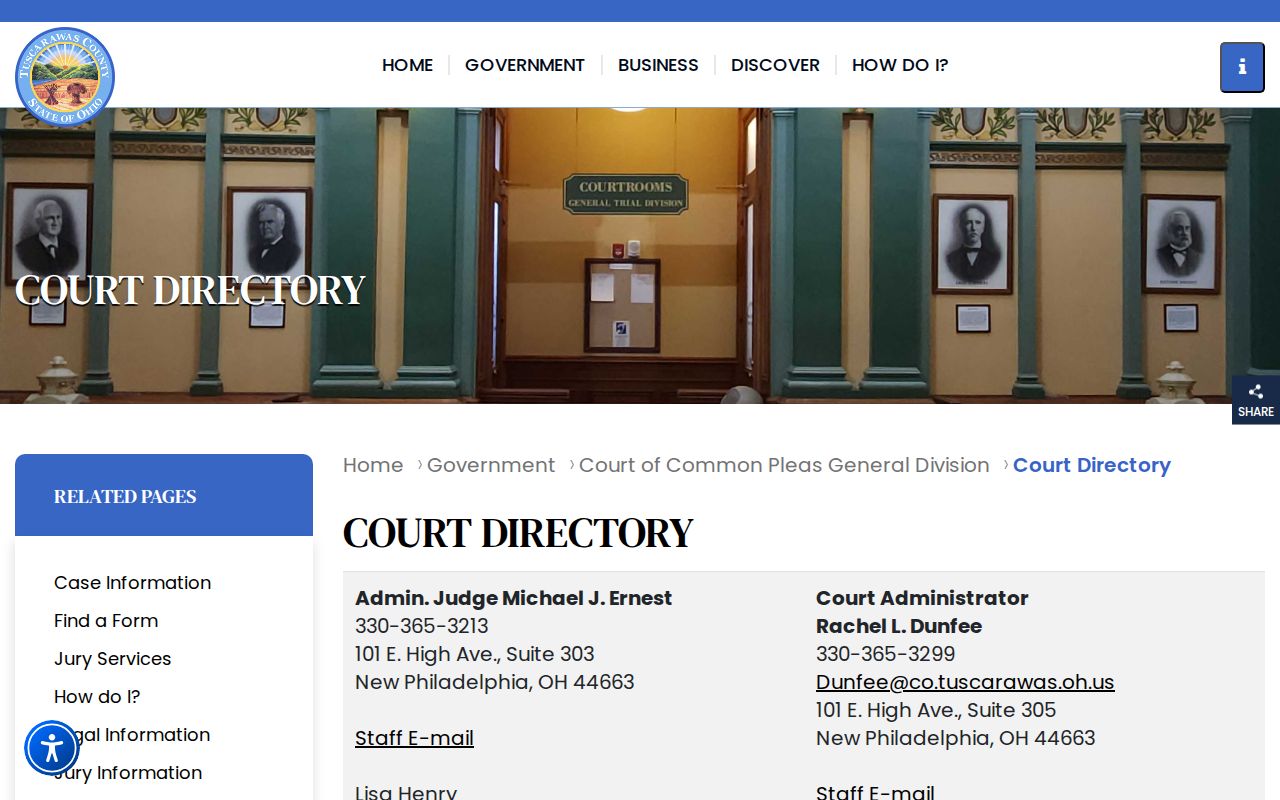Viewport: 1280px width, 800px height.
Task: Select Rachel L. Dunfee name
Action: coord(899,626)
